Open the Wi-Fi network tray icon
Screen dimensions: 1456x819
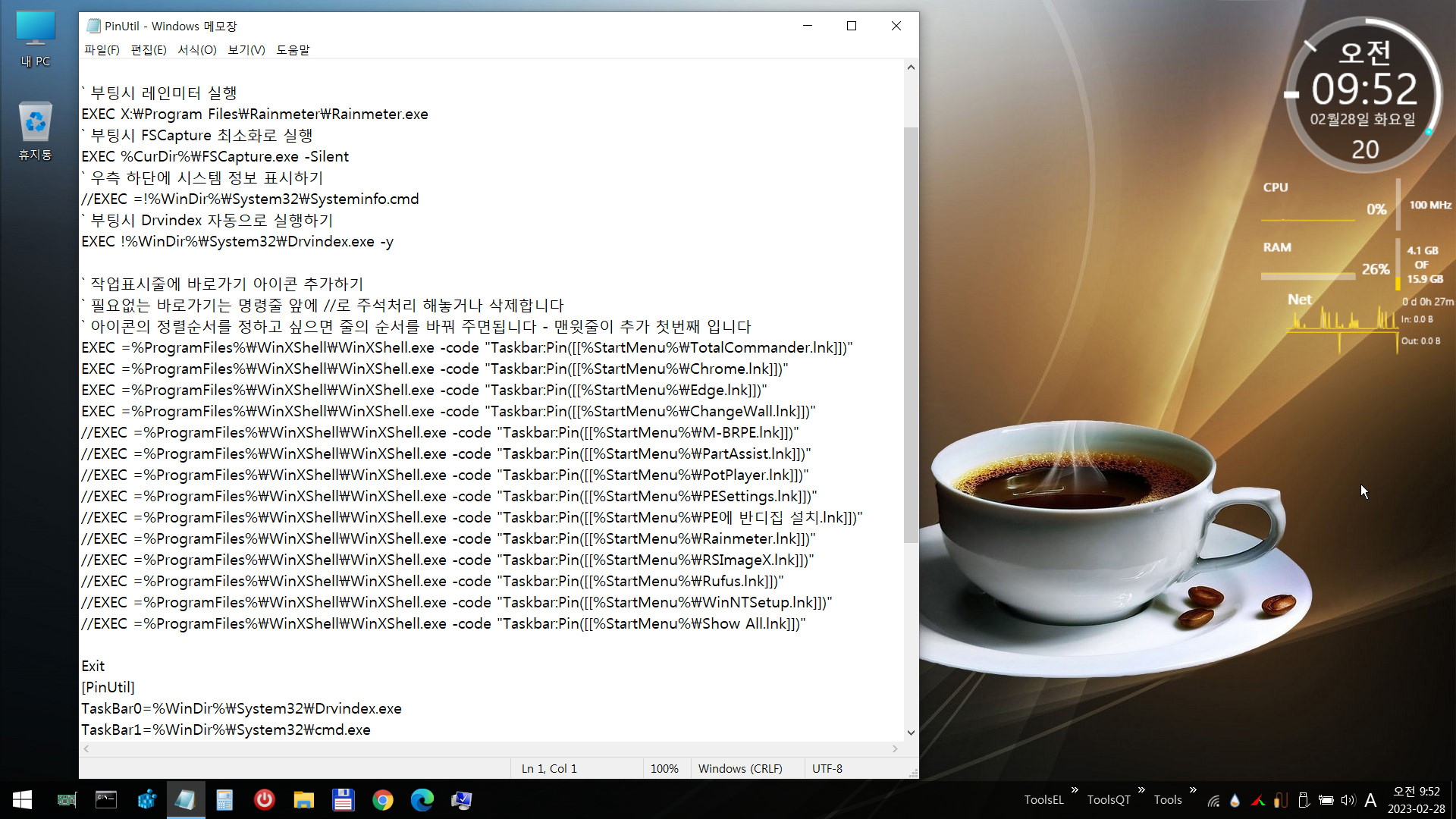1213,800
